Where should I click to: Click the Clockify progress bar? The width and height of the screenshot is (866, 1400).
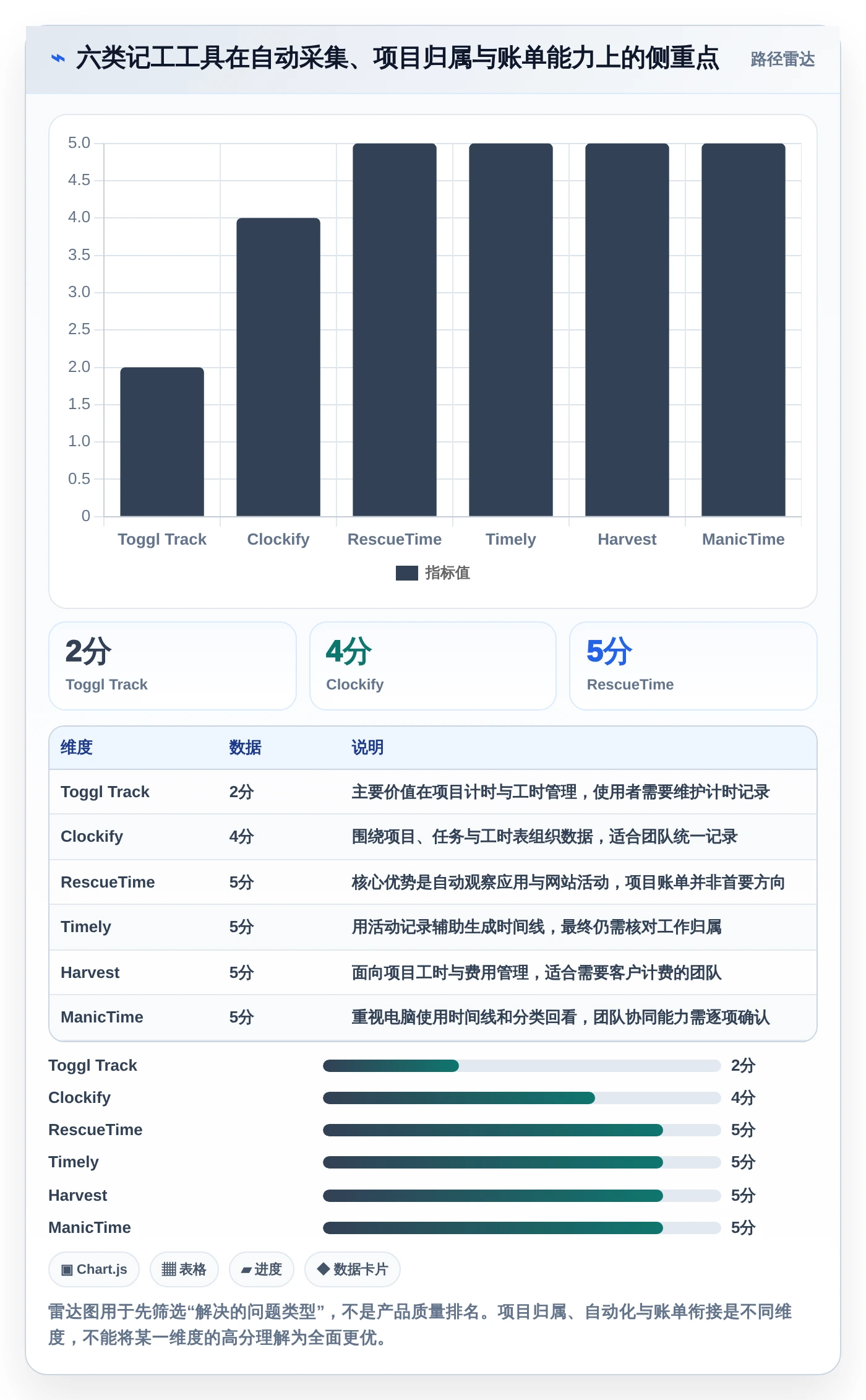point(521,1098)
